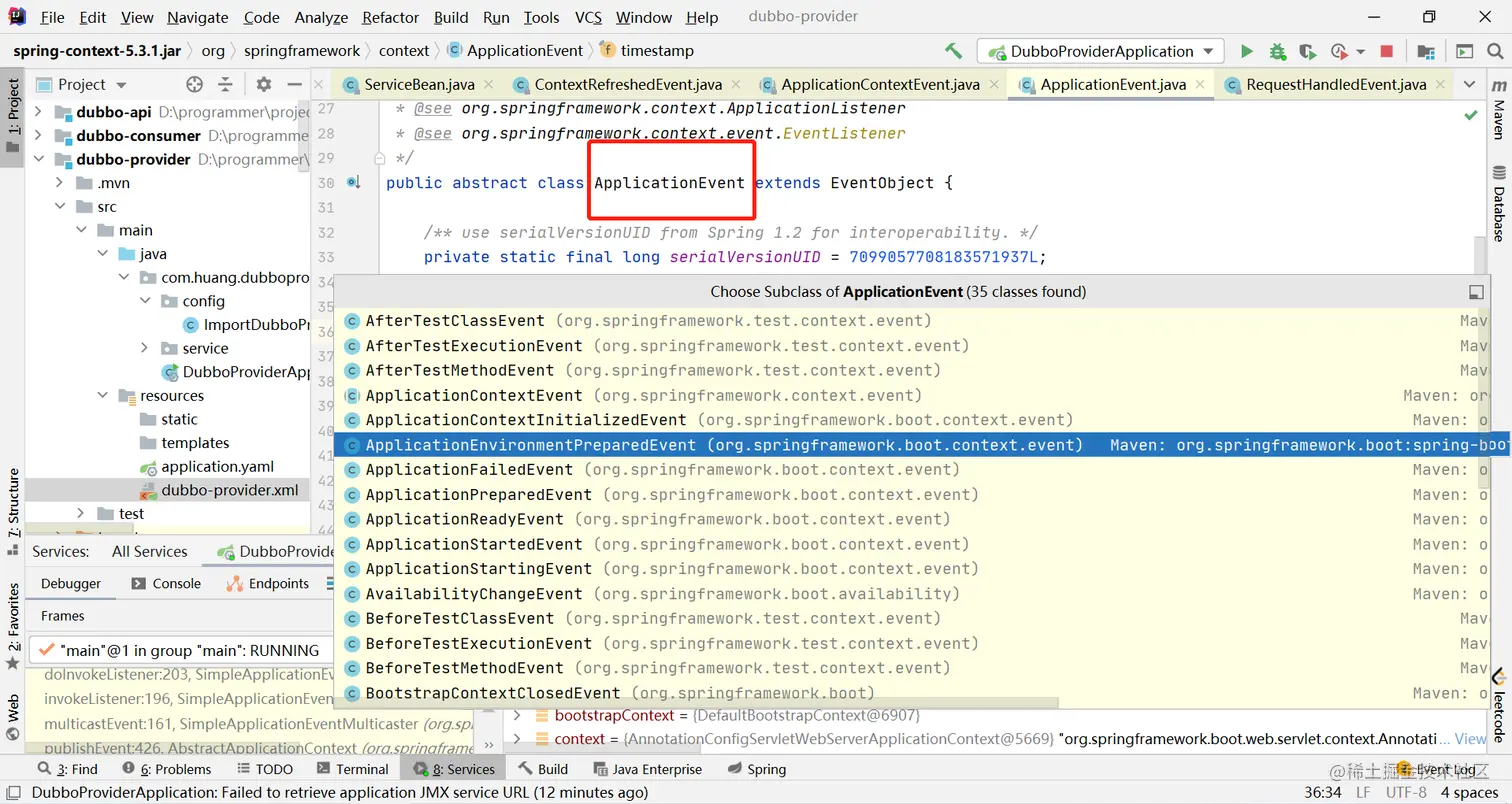Viewport: 1512px width, 804px height.
Task: Open the Find tool window
Action: coord(67,769)
